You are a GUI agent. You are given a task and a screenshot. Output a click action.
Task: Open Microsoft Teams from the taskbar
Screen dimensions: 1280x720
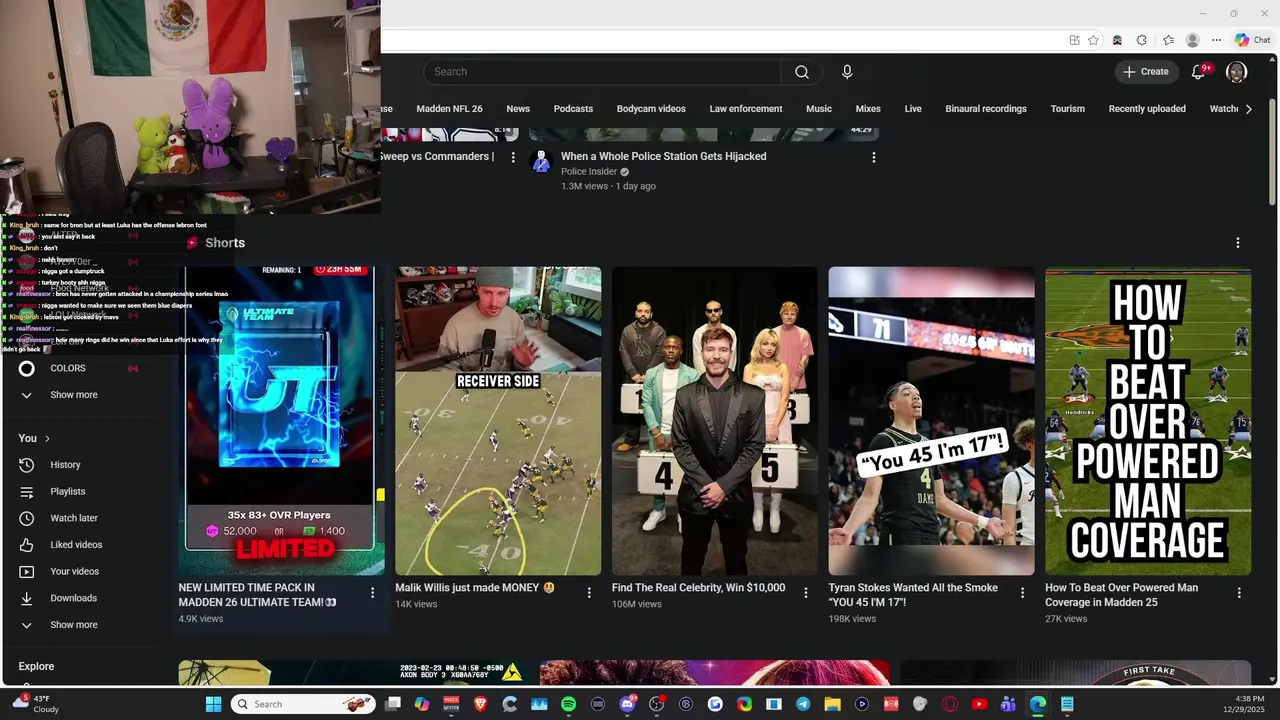(x=1008, y=704)
